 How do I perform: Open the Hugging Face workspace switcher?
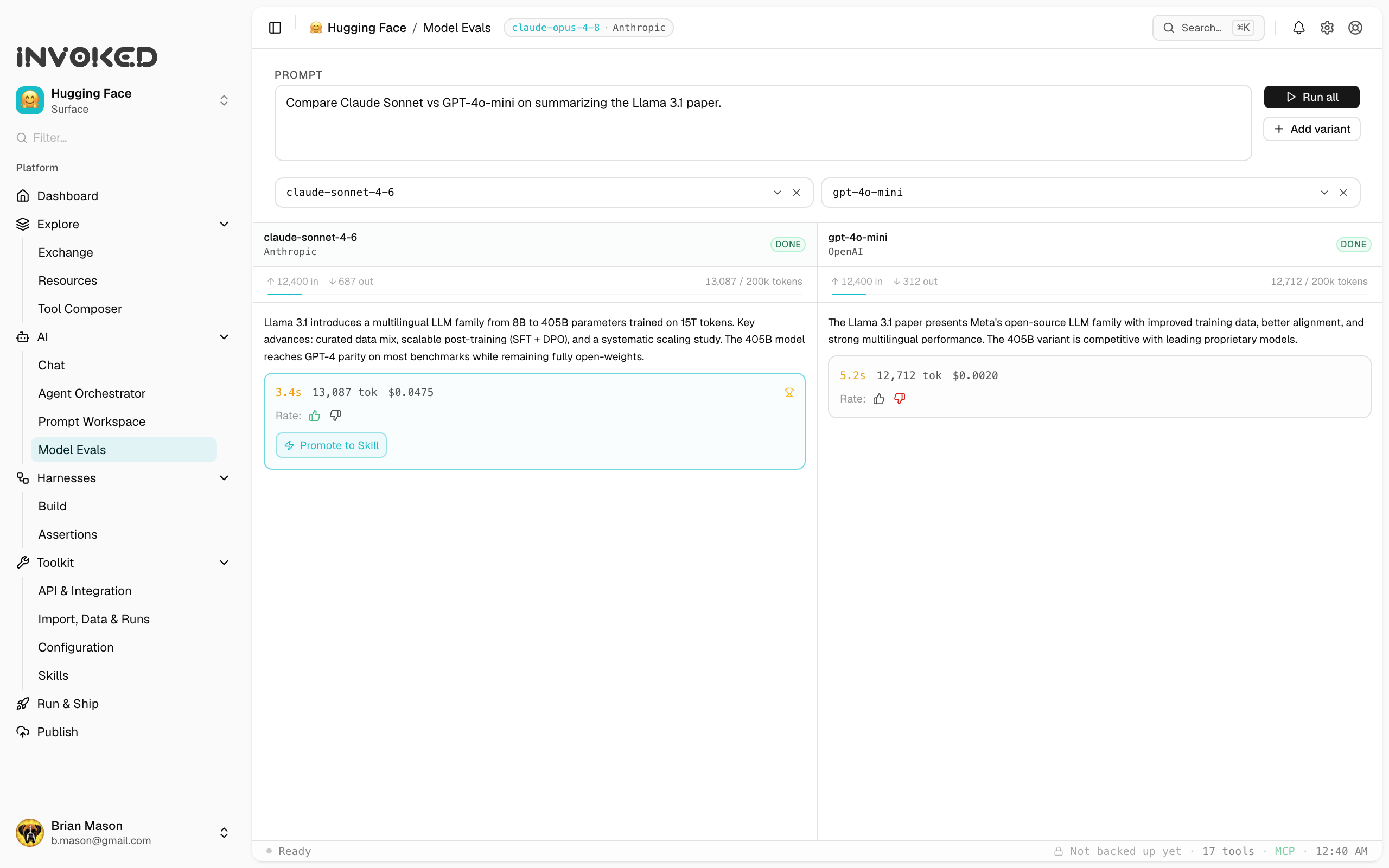[x=122, y=100]
